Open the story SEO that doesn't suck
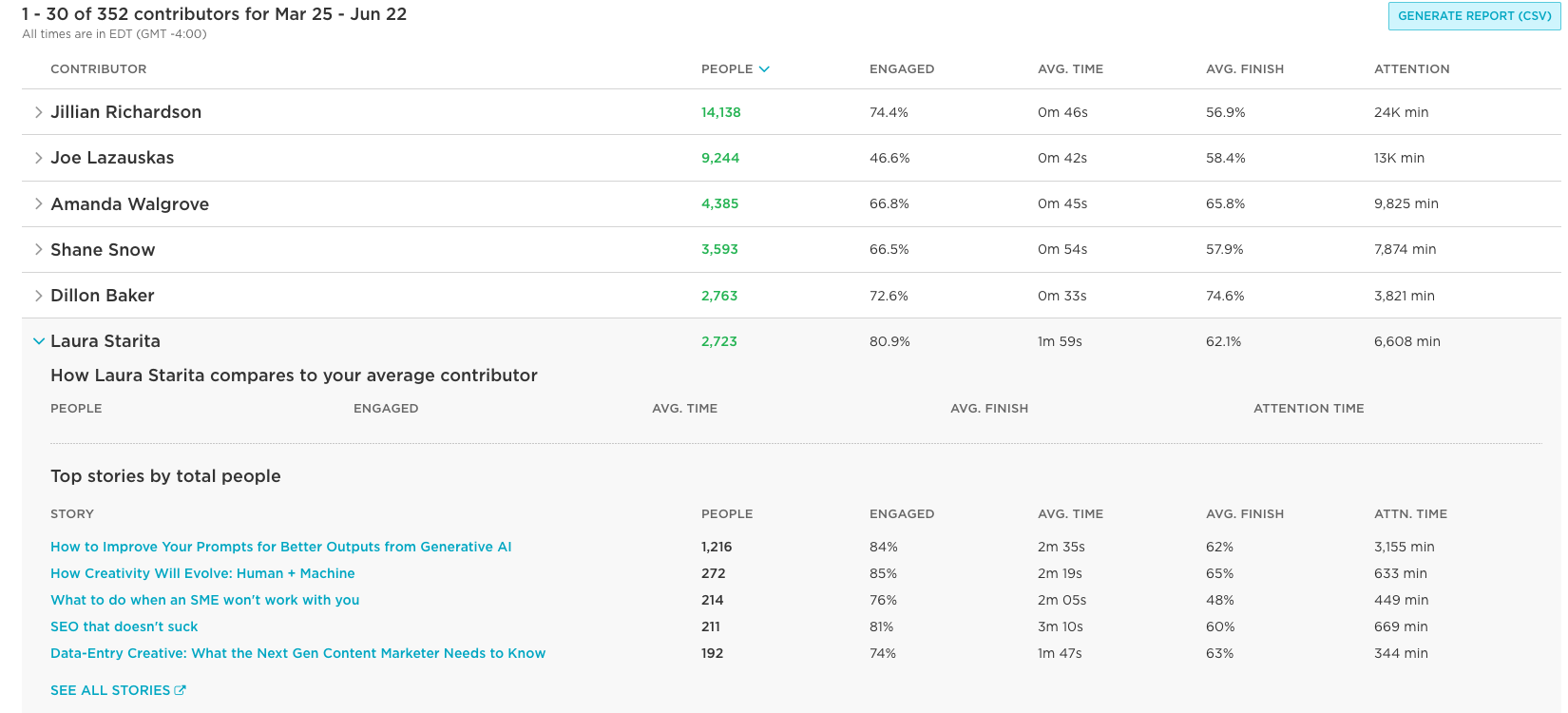Image resolution: width=1568 pixels, height=713 pixels. click(x=124, y=626)
